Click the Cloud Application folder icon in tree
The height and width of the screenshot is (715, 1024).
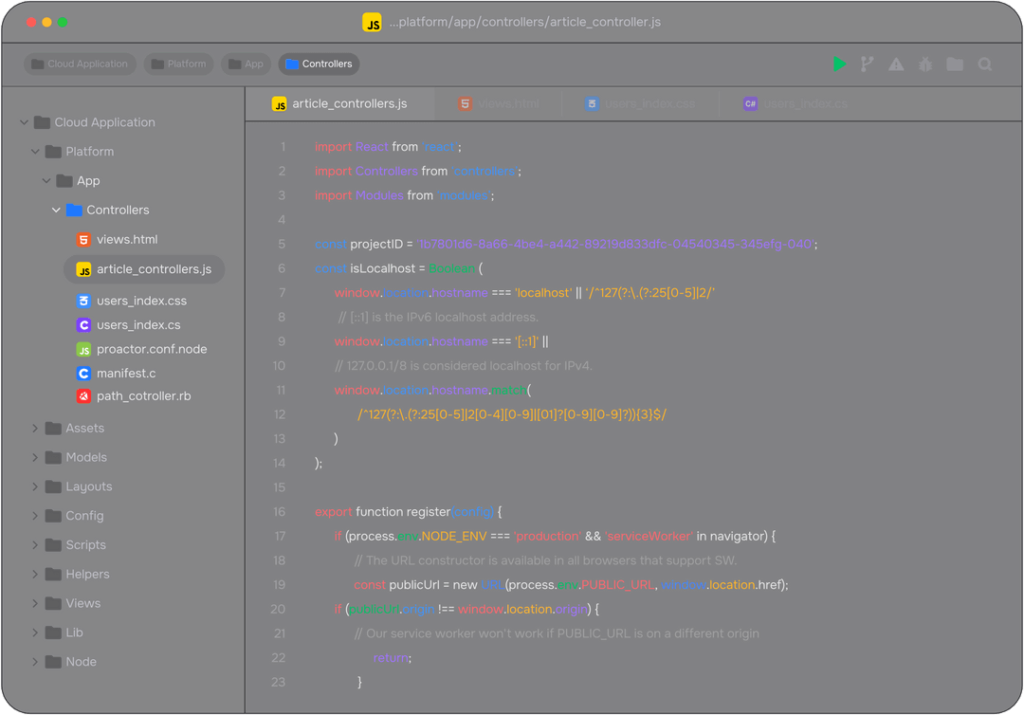(42, 122)
